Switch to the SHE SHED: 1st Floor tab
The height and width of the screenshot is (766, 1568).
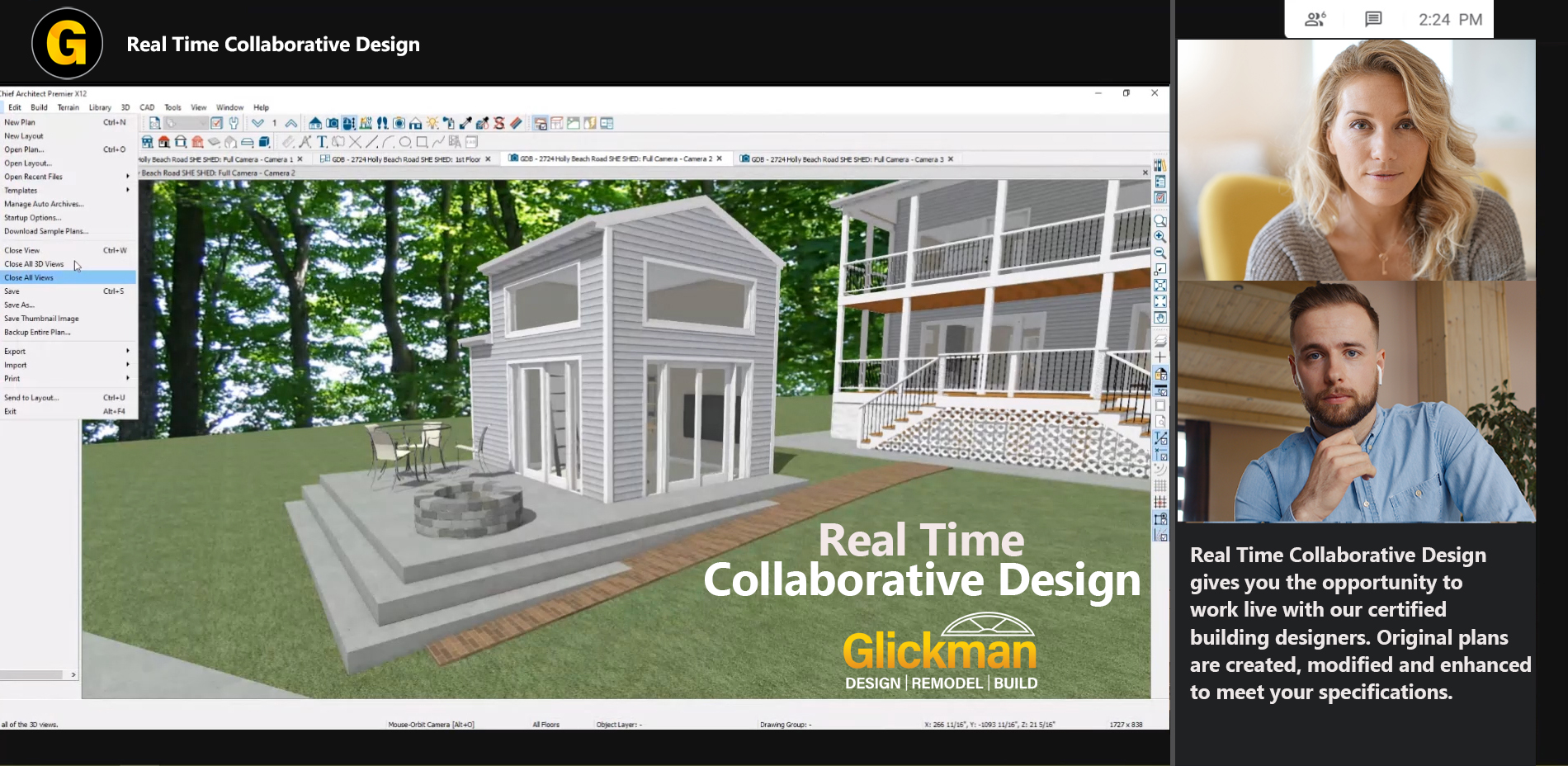[406, 159]
